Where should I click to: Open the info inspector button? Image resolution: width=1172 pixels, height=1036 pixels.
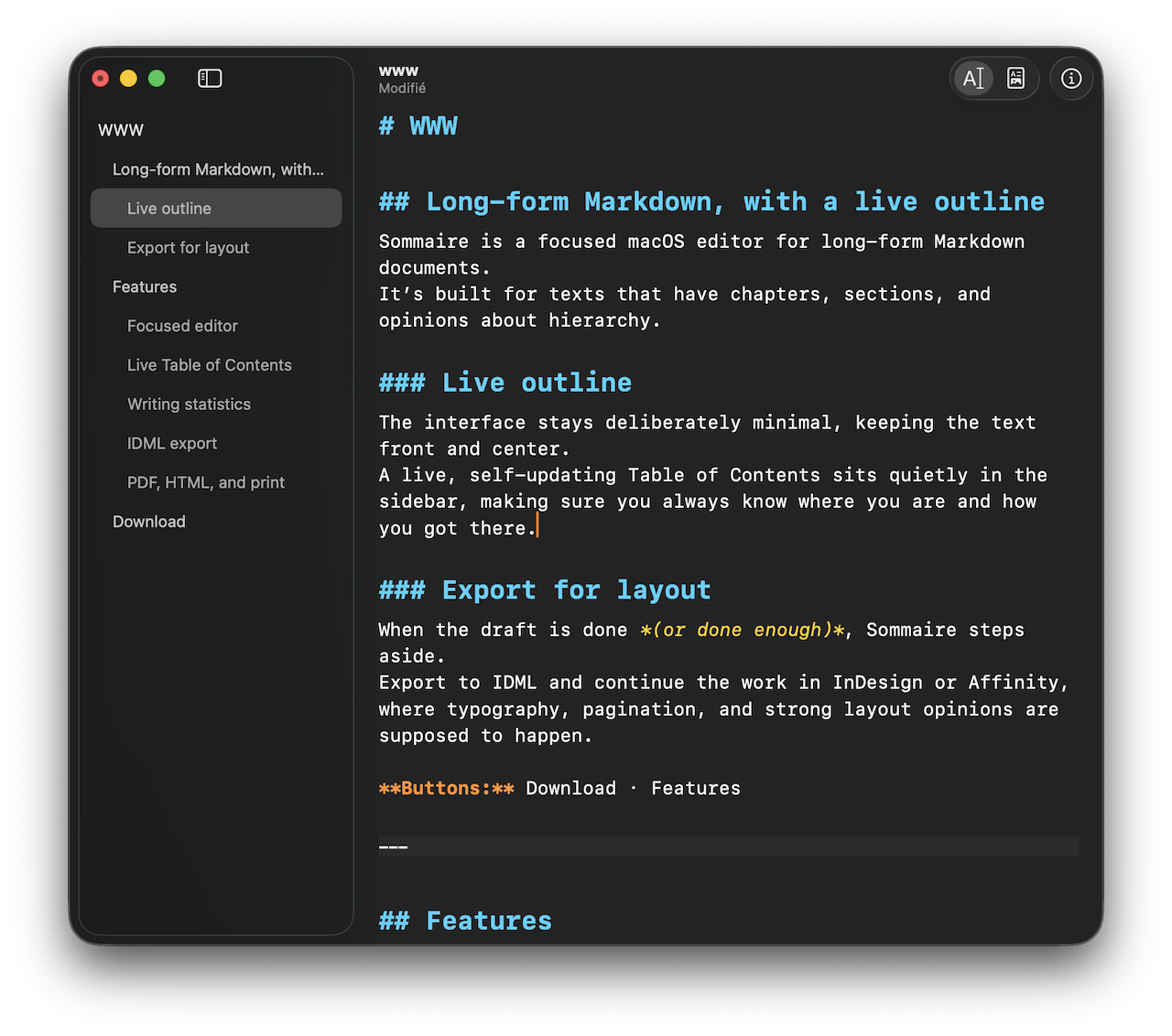tap(1070, 79)
